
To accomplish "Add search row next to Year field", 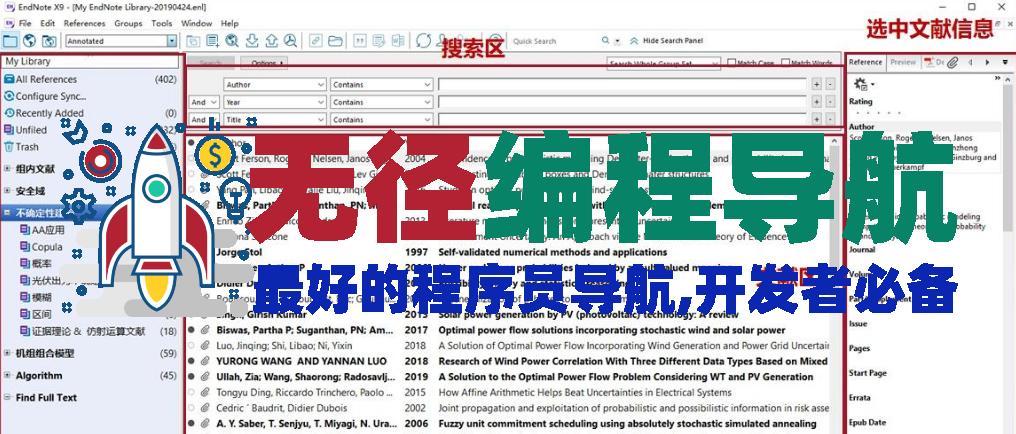I will (x=816, y=102).
